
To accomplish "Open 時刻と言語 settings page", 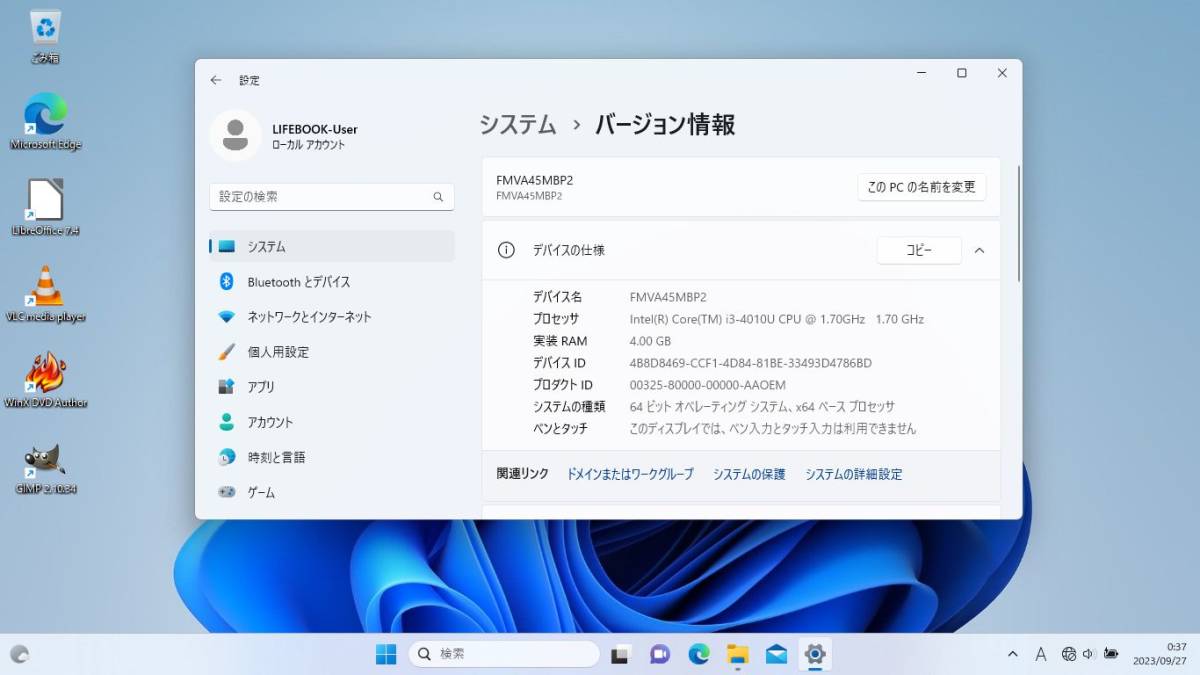I will click(x=332, y=457).
